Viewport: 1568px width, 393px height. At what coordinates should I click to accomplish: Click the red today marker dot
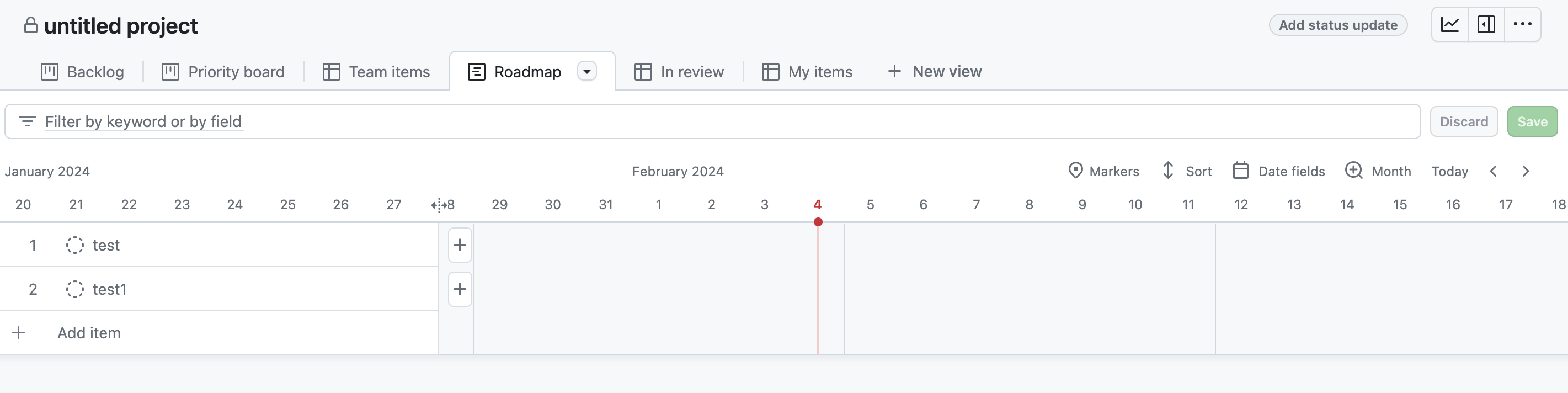pyautogui.click(x=818, y=222)
